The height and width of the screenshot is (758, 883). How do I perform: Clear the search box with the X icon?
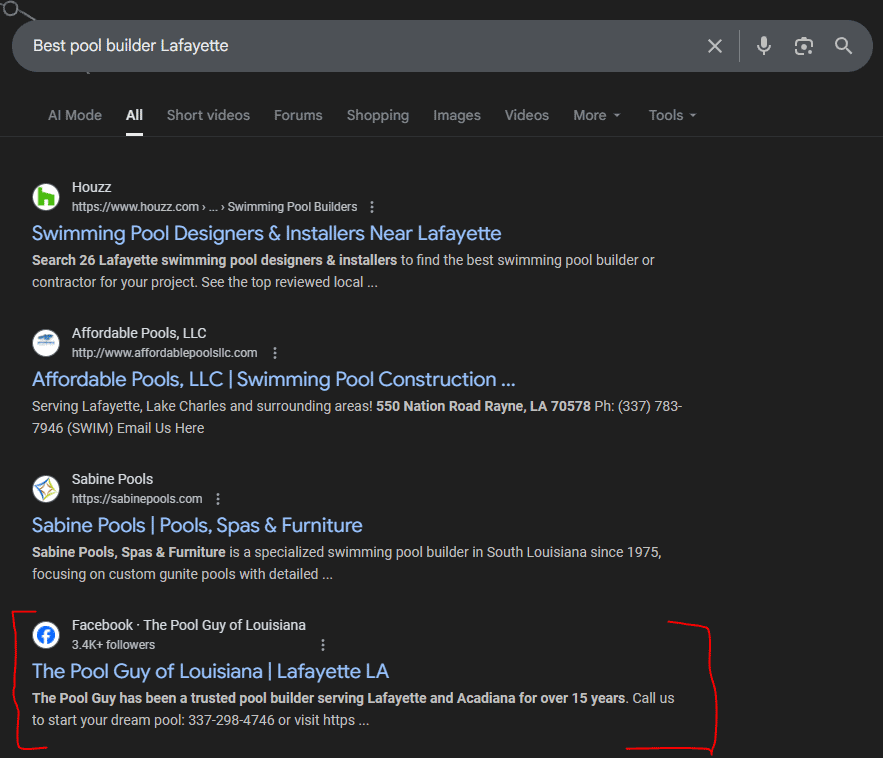tap(715, 45)
